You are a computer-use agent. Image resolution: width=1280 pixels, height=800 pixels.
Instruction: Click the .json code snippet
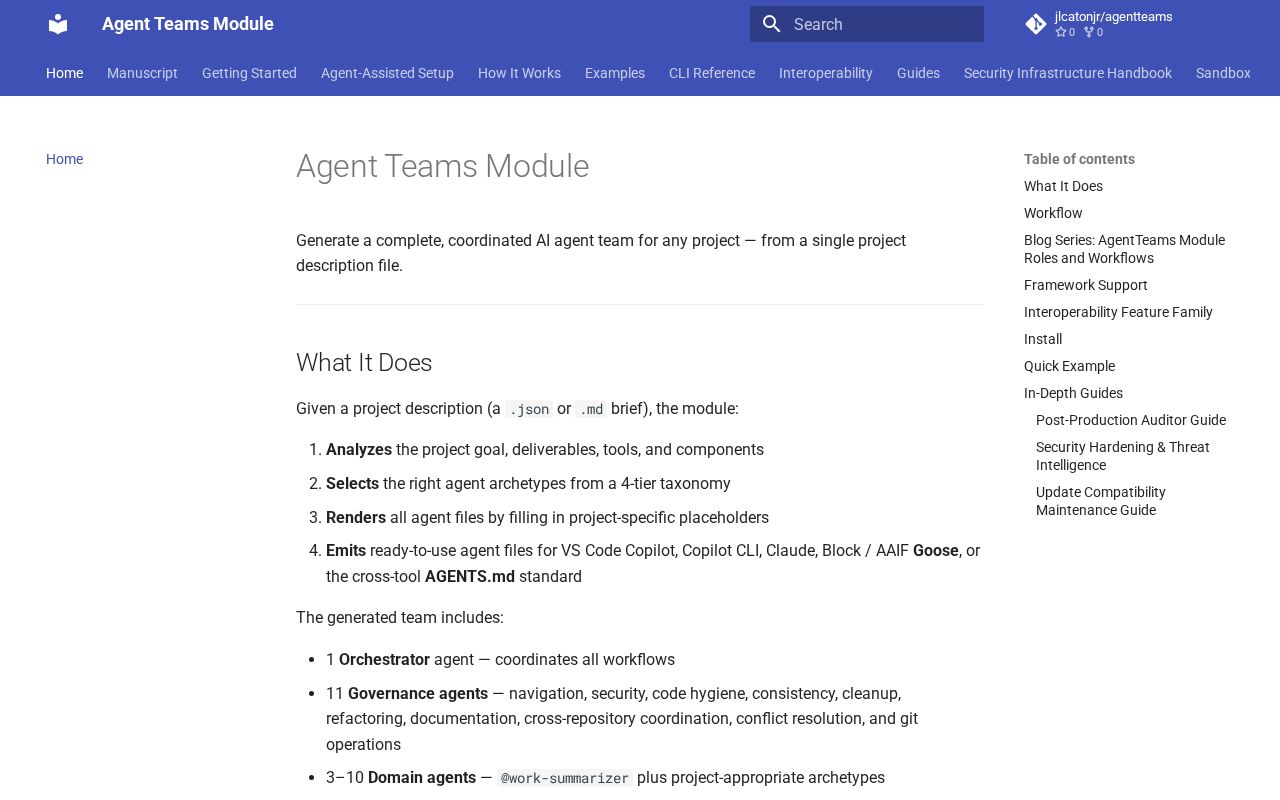click(529, 409)
